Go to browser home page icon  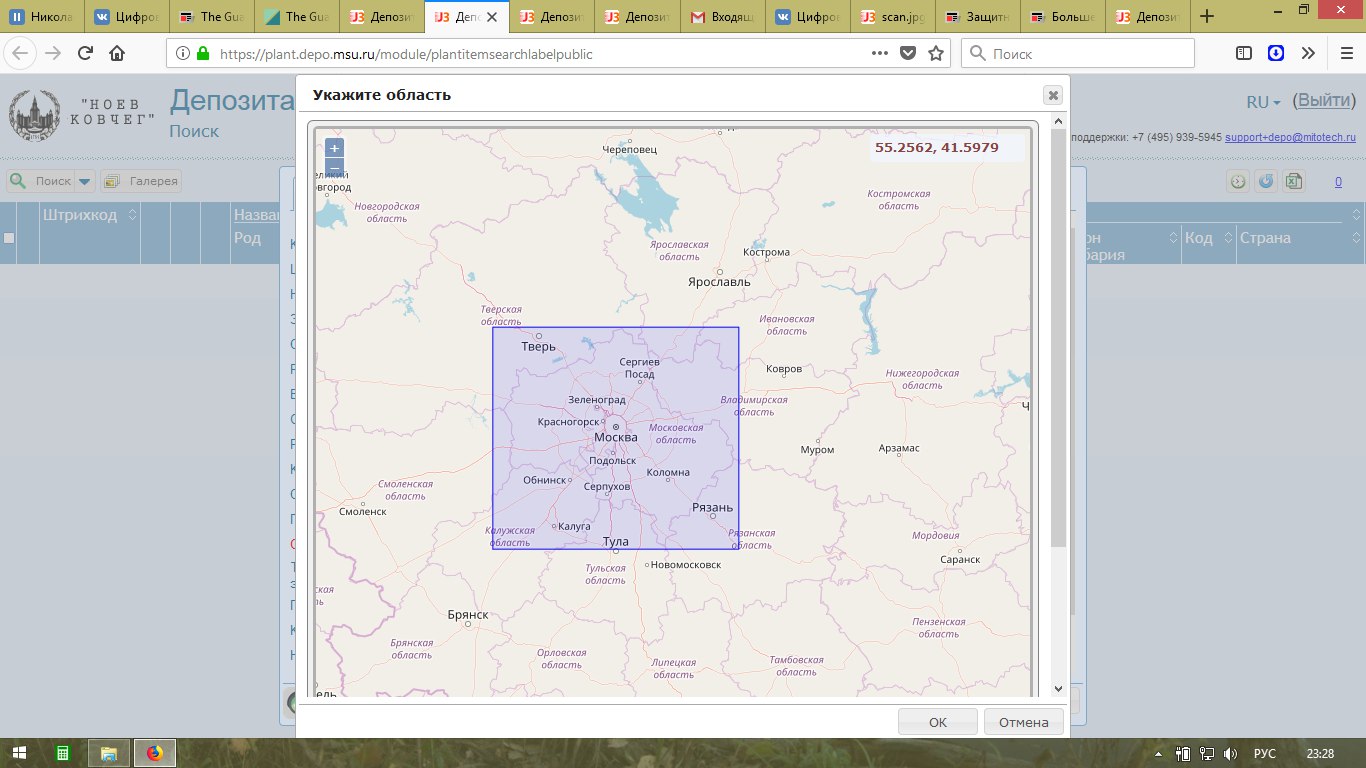(x=117, y=54)
